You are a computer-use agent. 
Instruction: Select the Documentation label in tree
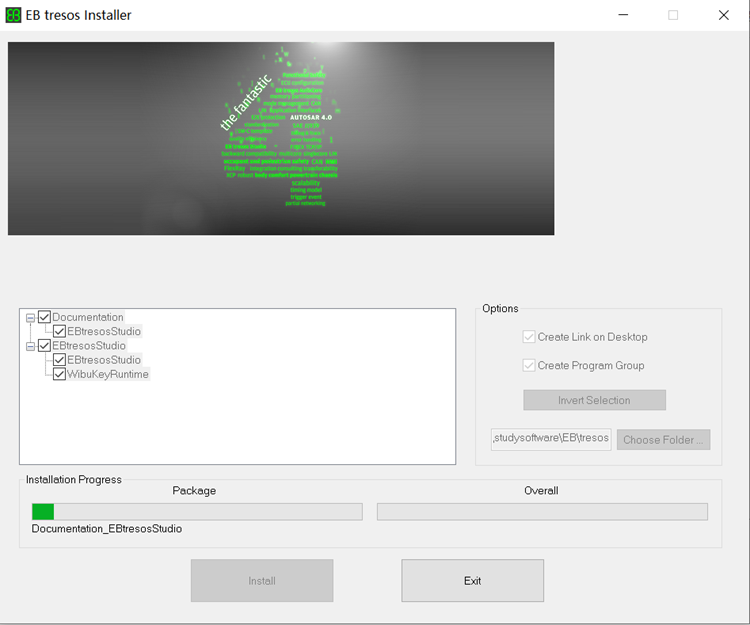tap(88, 318)
